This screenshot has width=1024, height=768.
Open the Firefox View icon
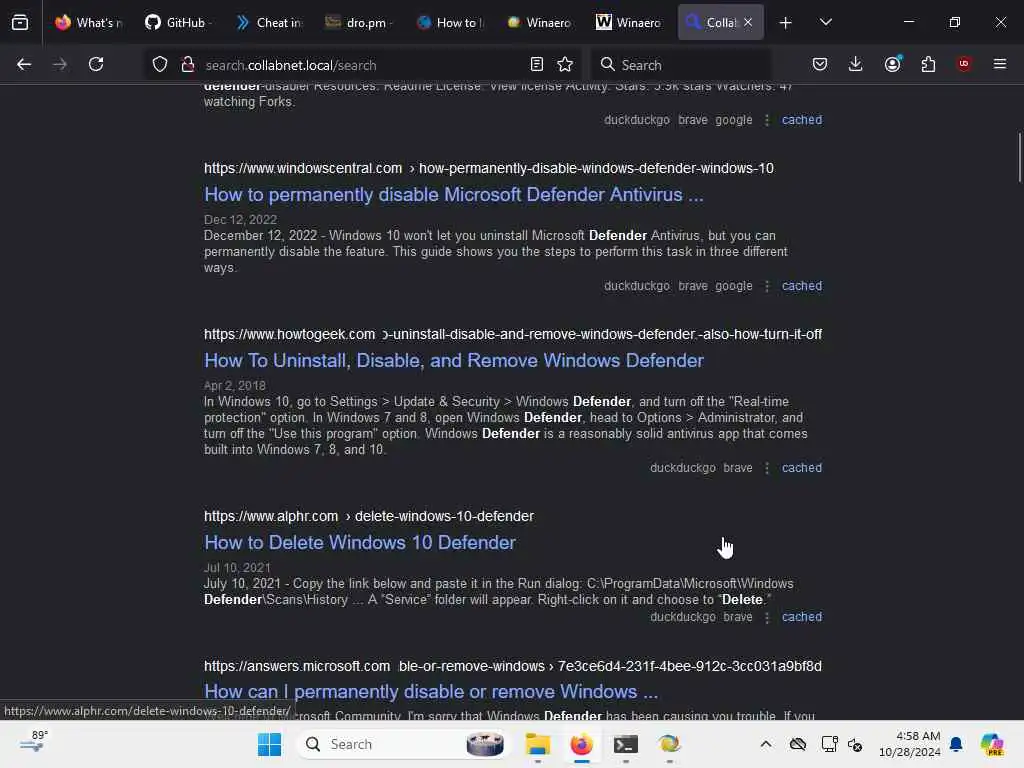(20, 22)
